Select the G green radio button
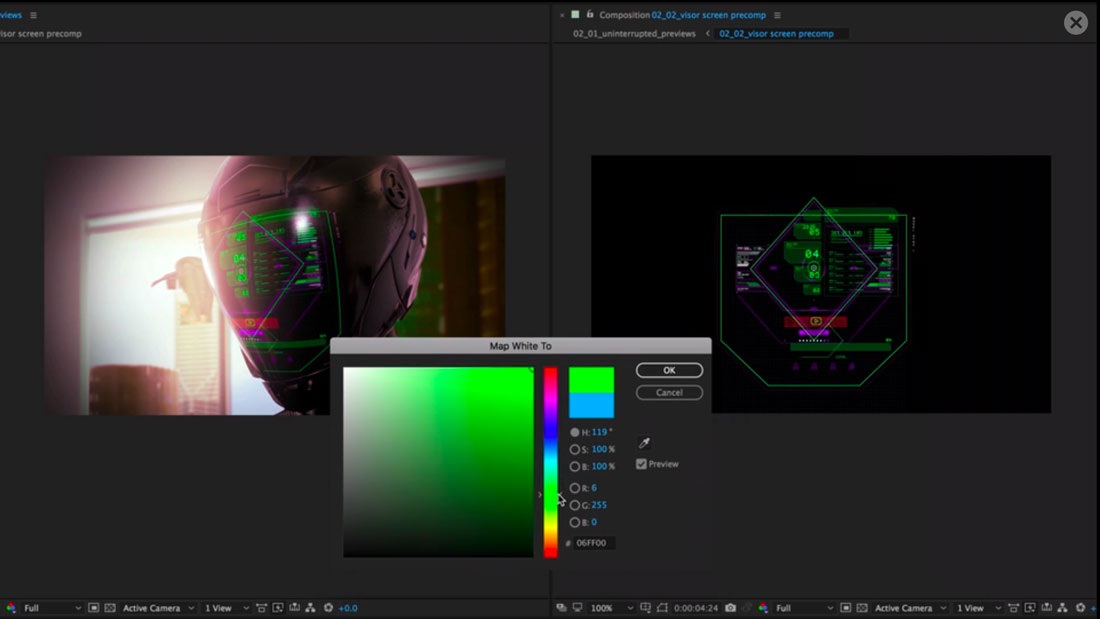This screenshot has height=619, width=1100. (575, 505)
